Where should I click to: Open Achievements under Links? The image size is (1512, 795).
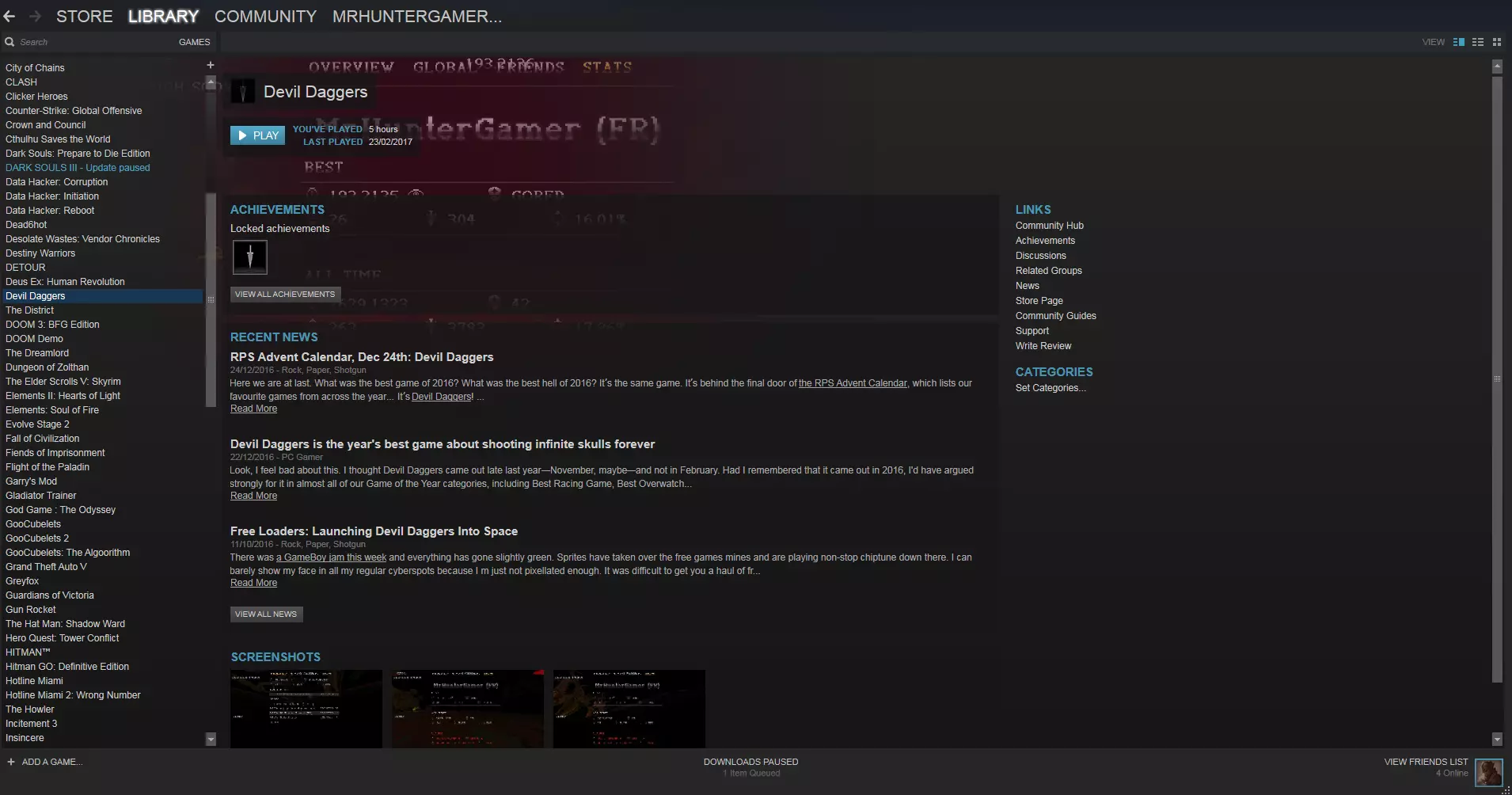pos(1046,241)
